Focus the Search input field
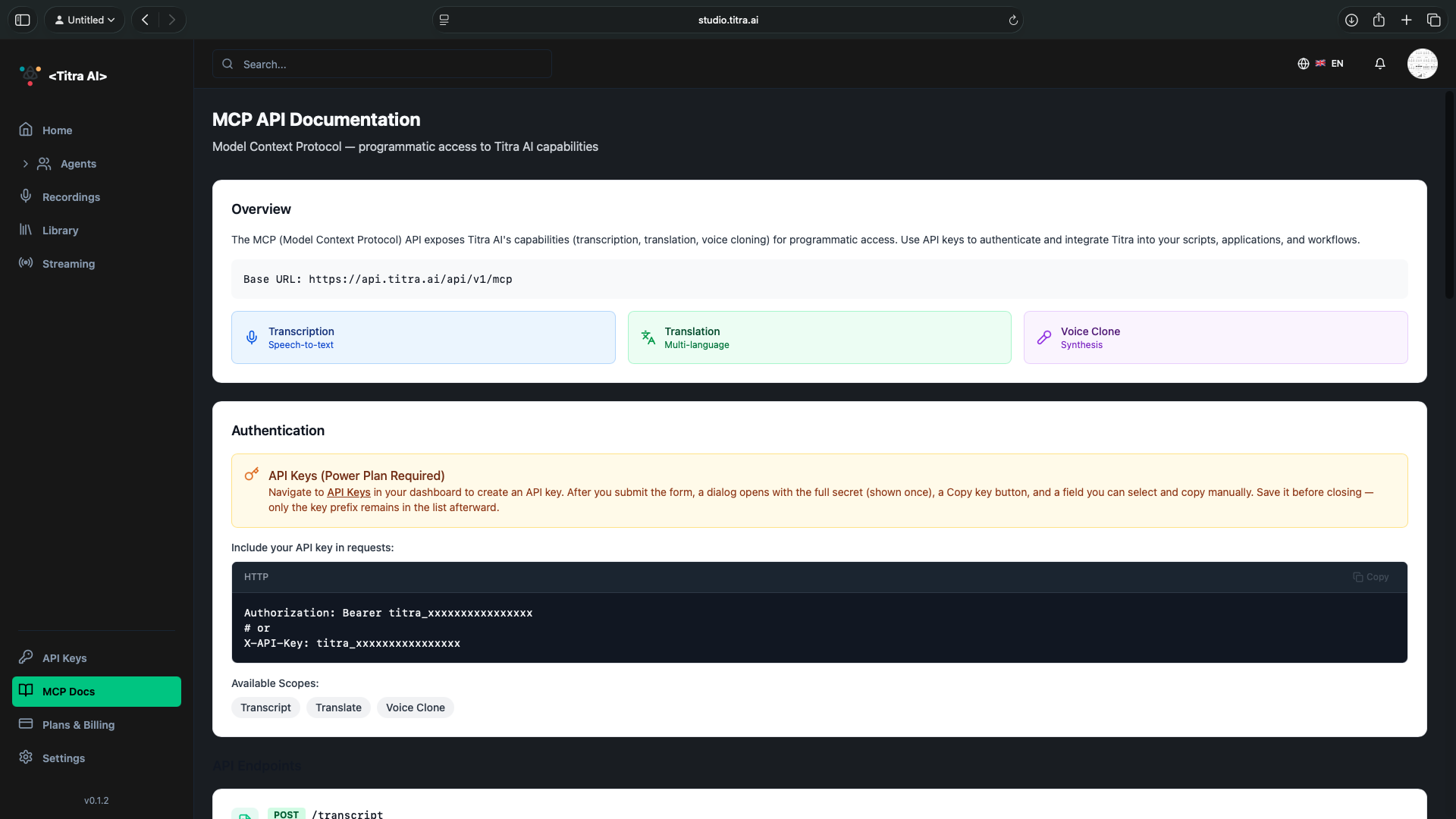The image size is (1456, 819). 381,64
